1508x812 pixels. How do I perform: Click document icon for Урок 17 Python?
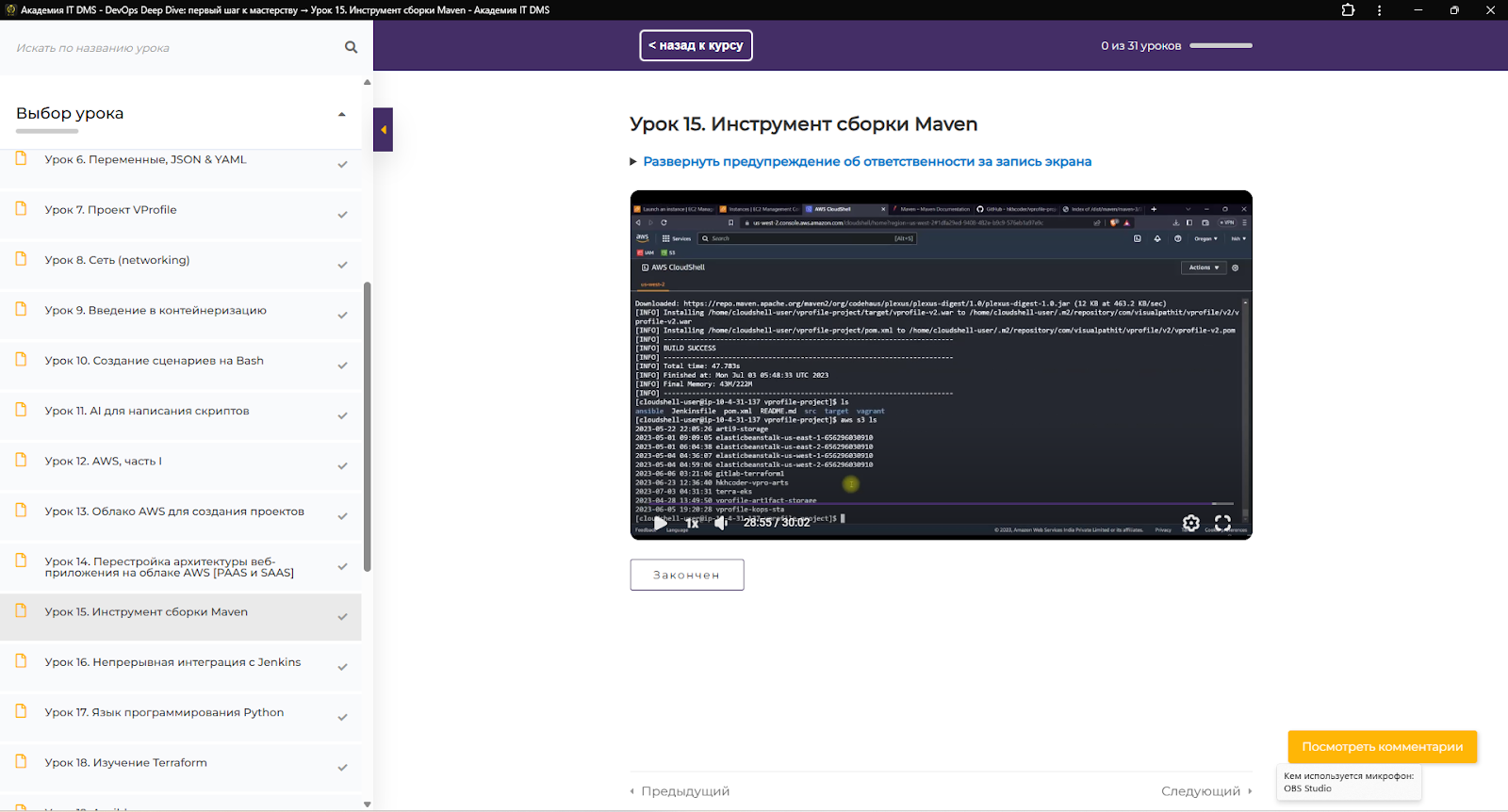[21, 710]
